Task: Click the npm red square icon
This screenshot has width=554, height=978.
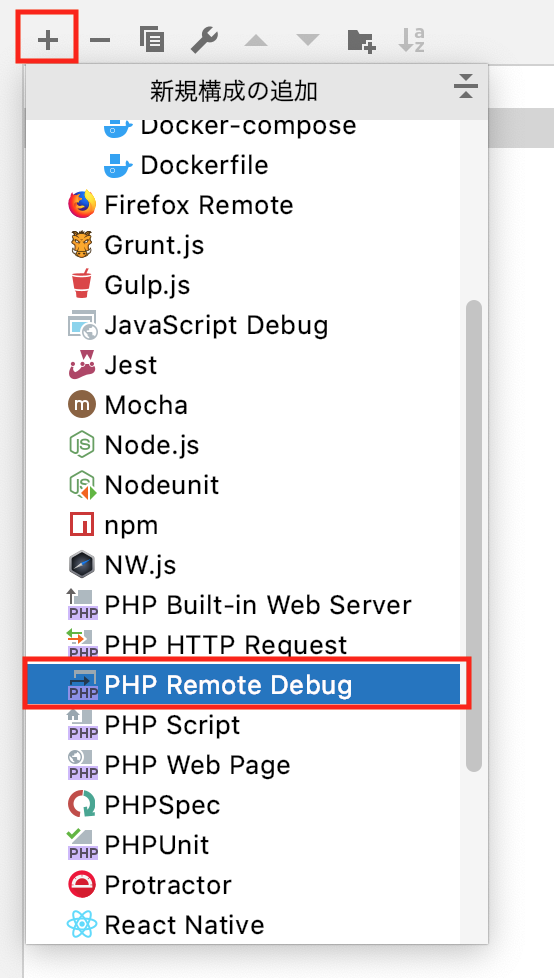Action: coord(82,525)
